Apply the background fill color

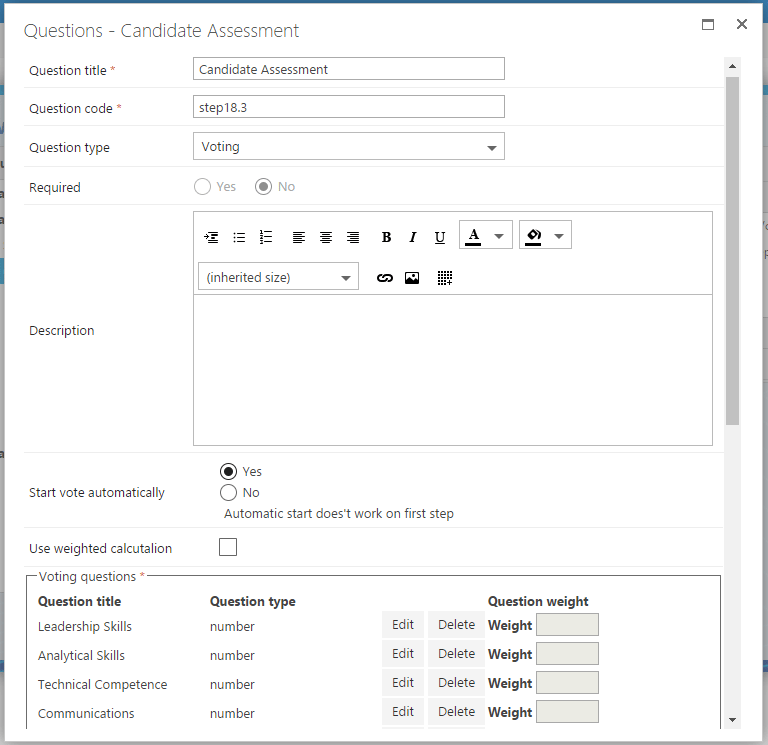(533, 236)
